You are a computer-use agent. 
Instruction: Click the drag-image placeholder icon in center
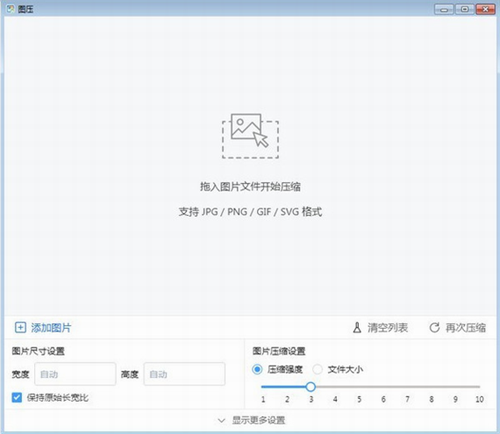pos(250,136)
